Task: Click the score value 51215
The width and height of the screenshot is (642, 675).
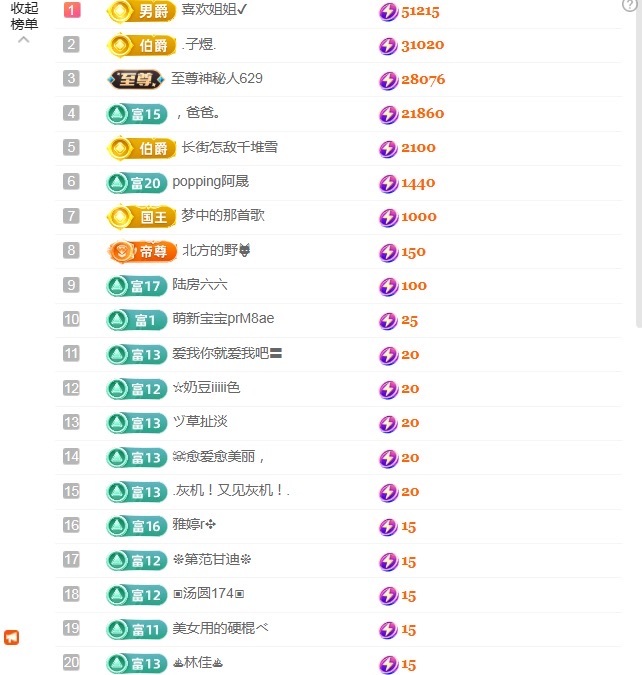Action: tap(420, 12)
